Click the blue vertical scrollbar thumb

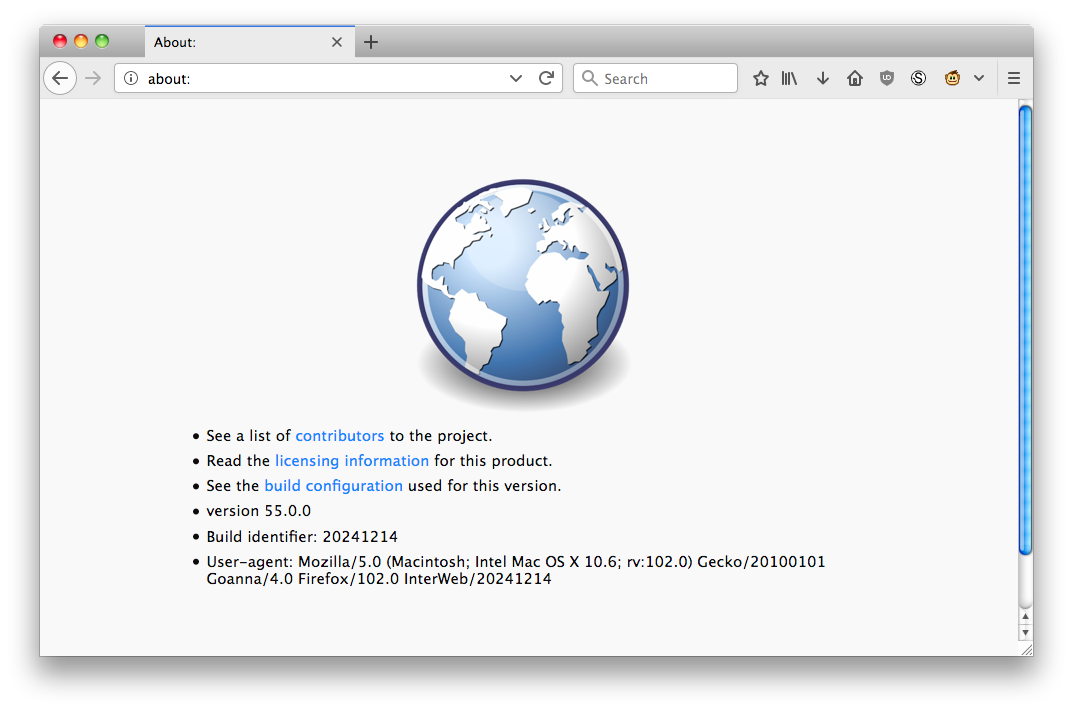pyautogui.click(x=1025, y=329)
